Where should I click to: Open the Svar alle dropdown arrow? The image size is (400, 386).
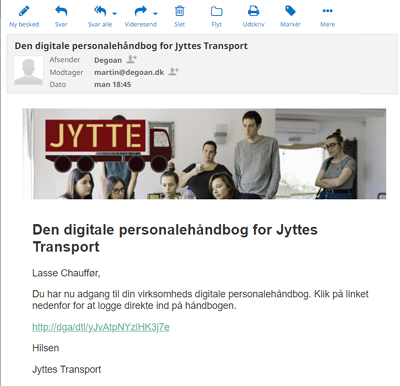point(115,14)
